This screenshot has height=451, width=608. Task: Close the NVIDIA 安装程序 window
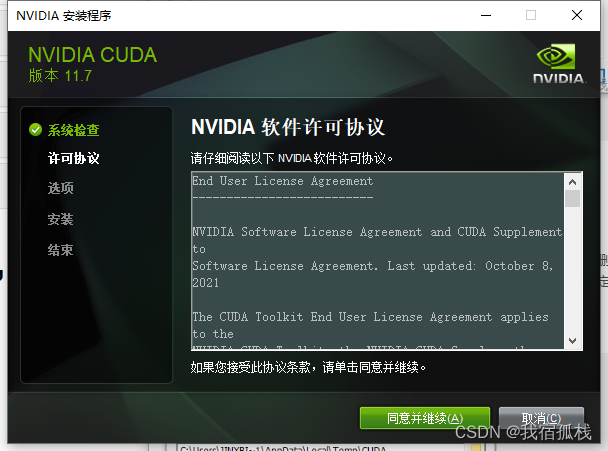tap(577, 16)
